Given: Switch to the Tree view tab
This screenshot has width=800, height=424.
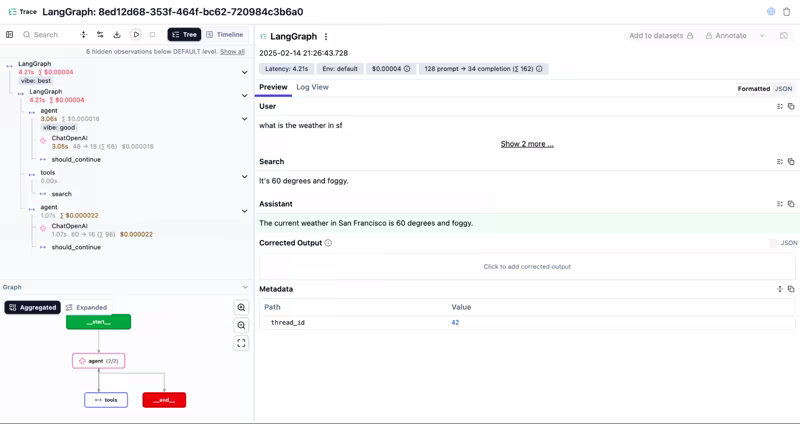Looking at the screenshot, I should point(184,35).
